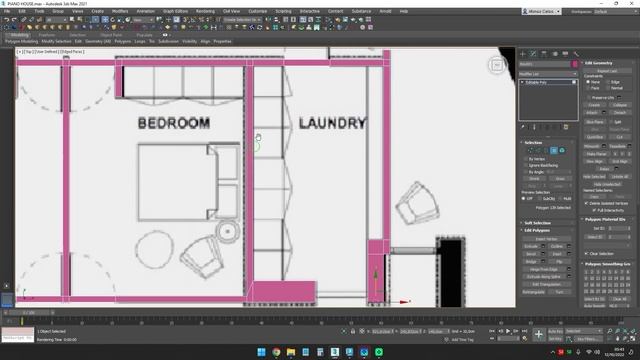Open Google Chrome from the Windows taskbar
This screenshot has width=640, height=360.
pos(276,352)
